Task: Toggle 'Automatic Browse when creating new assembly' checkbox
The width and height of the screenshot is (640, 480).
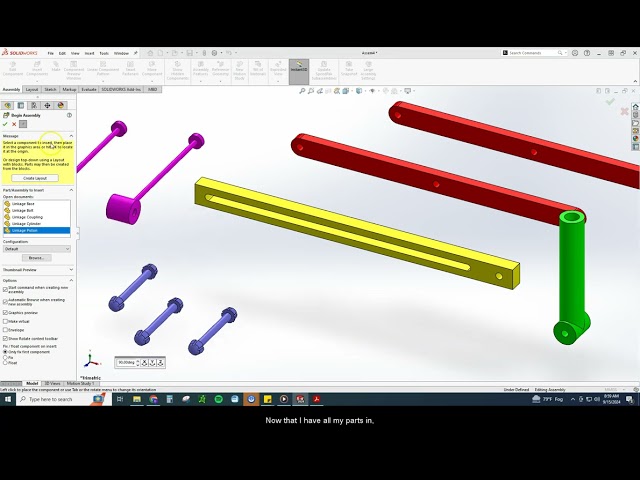Action: click(x=5, y=302)
